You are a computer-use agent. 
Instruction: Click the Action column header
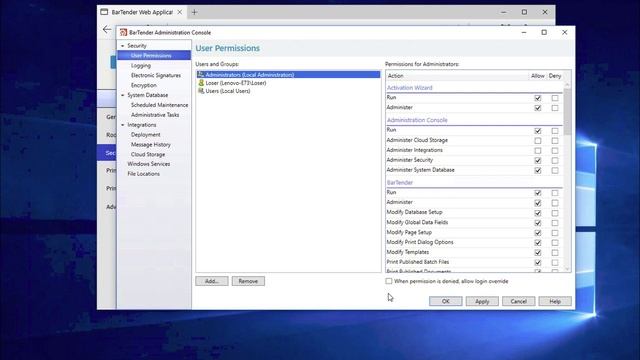pos(457,76)
